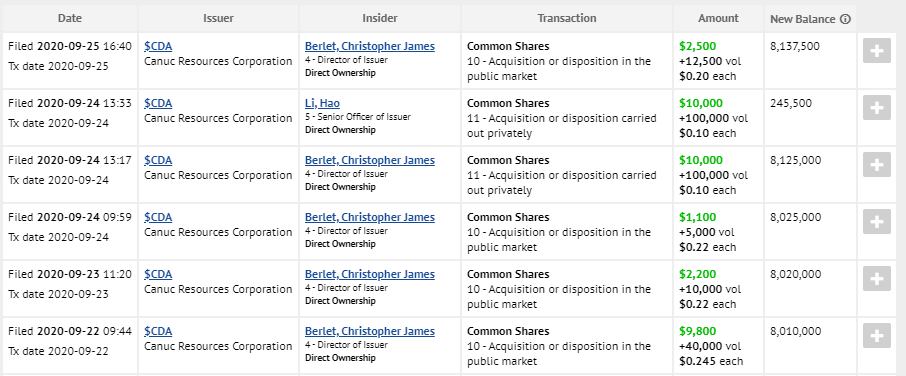The width and height of the screenshot is (906, 376).
Task: Expand the 2020-09-24 09:59 filing row
Action: click(x=877, y=222)
